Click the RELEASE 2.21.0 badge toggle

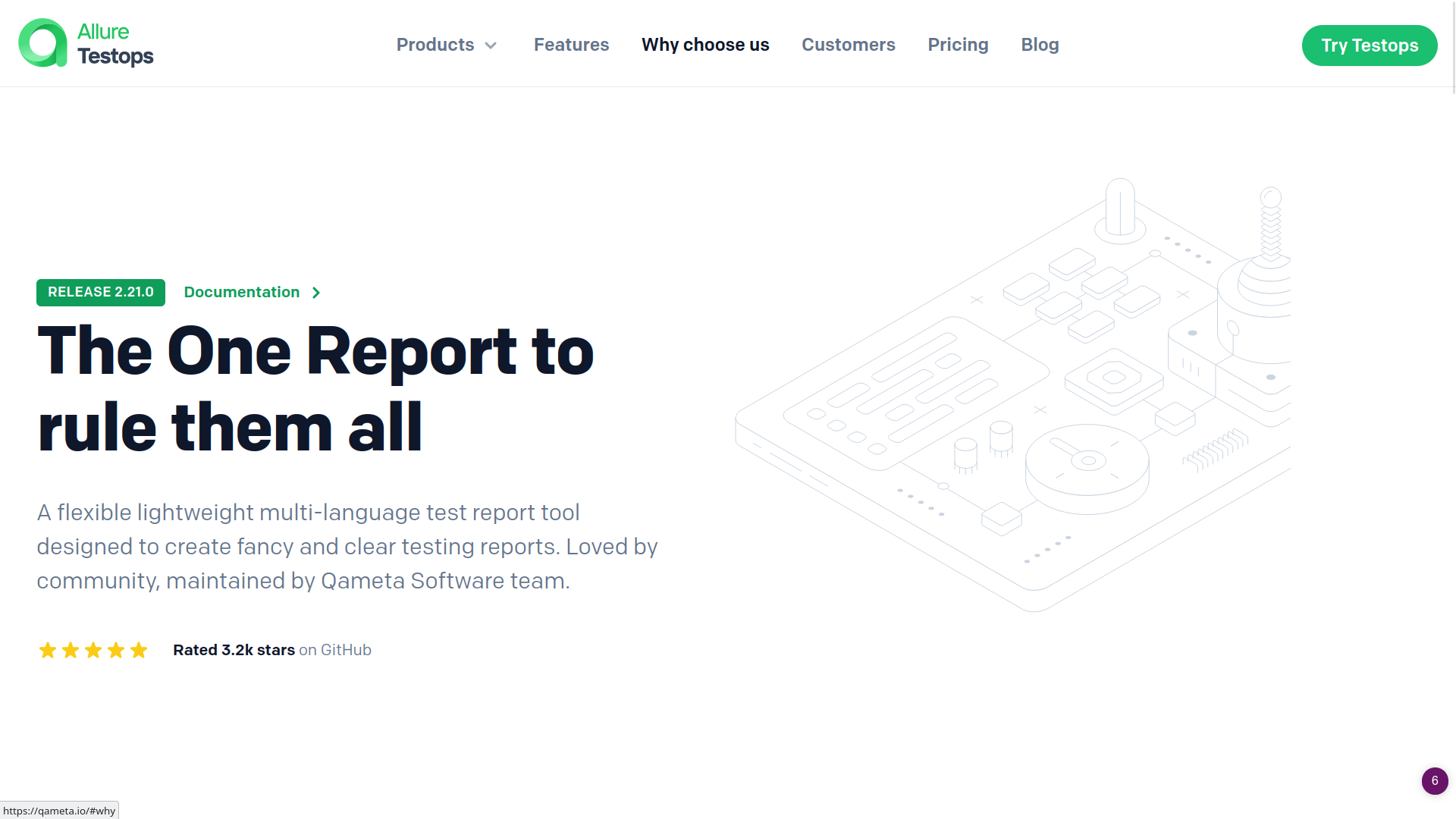[x=100, y=292]
